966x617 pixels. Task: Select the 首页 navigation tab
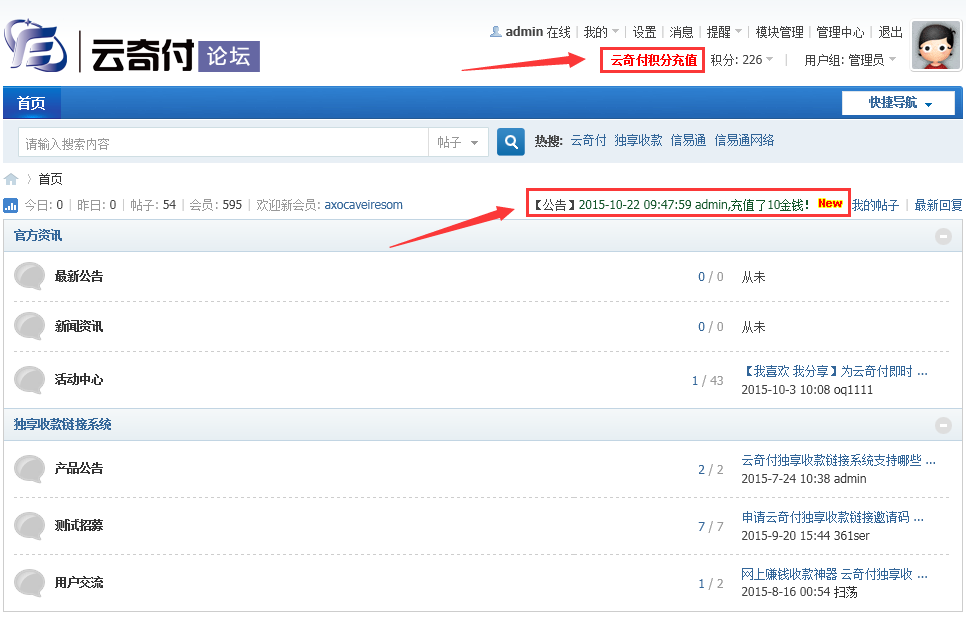pyautogui.click(x=31, y=103)
